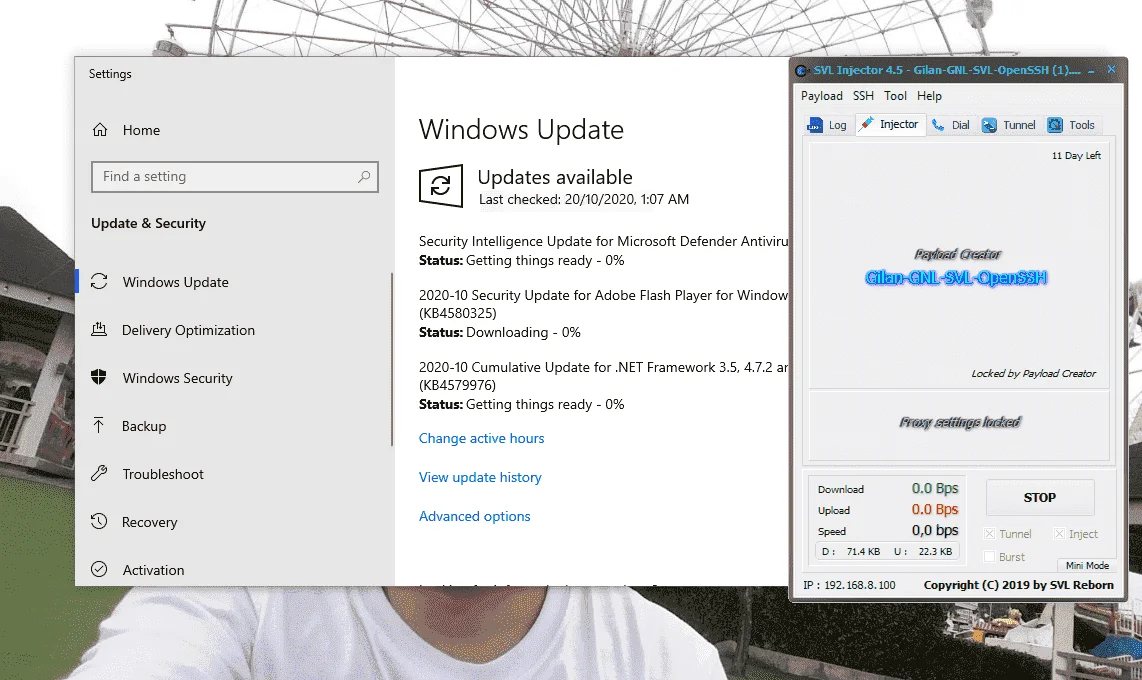Select Backup in sidebar
Viewport: 1142px width, 680px height.
(x=143, y=426)
